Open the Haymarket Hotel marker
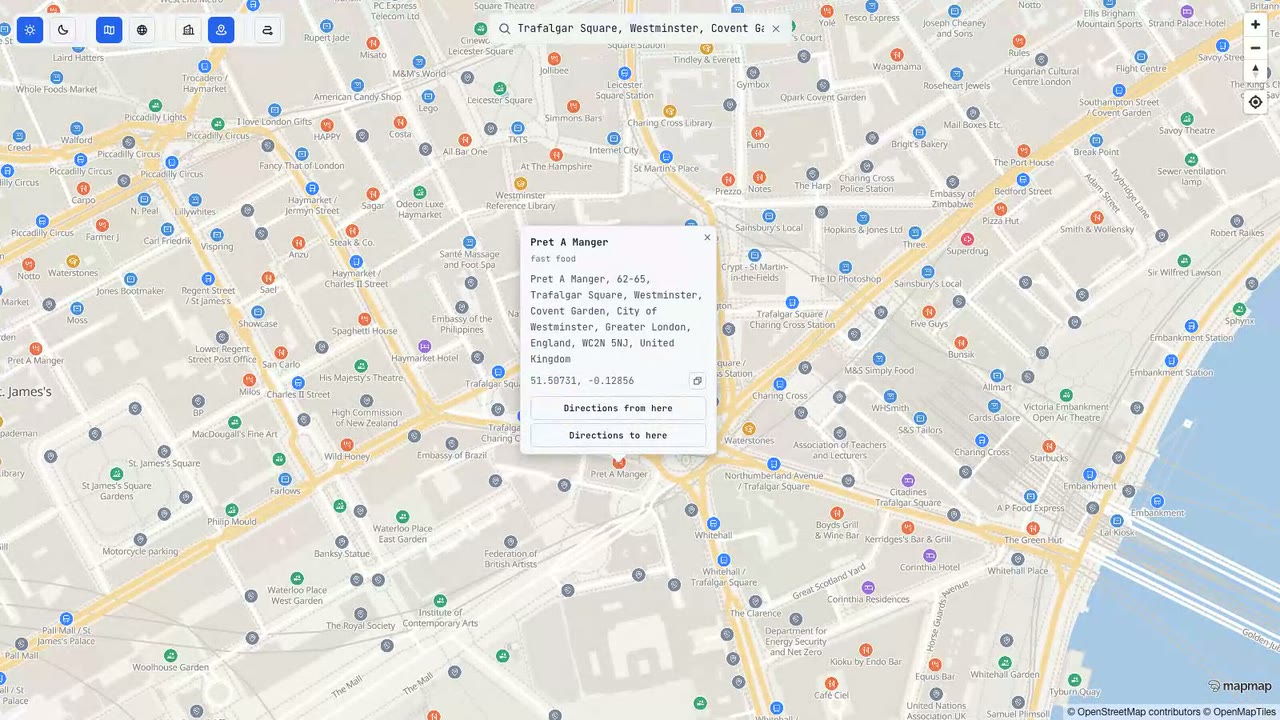Image resolution: width=1280 pixels, height=720 pixels. [x=425, y=346]
